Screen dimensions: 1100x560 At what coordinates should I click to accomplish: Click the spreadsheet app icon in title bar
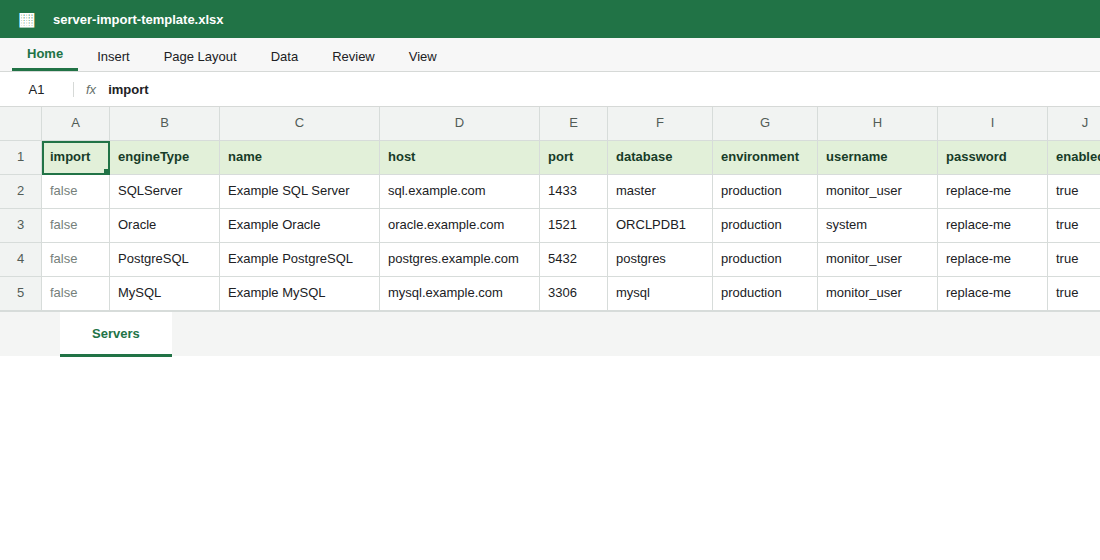pos(27,20)
